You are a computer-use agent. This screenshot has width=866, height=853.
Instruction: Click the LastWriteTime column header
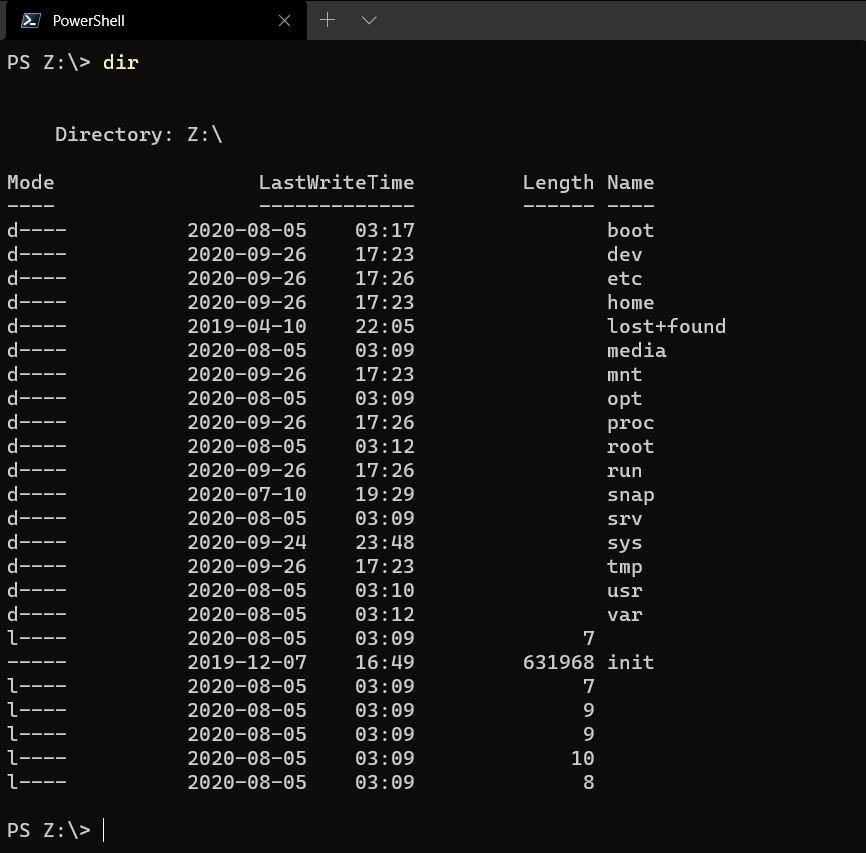pos(336,182)
